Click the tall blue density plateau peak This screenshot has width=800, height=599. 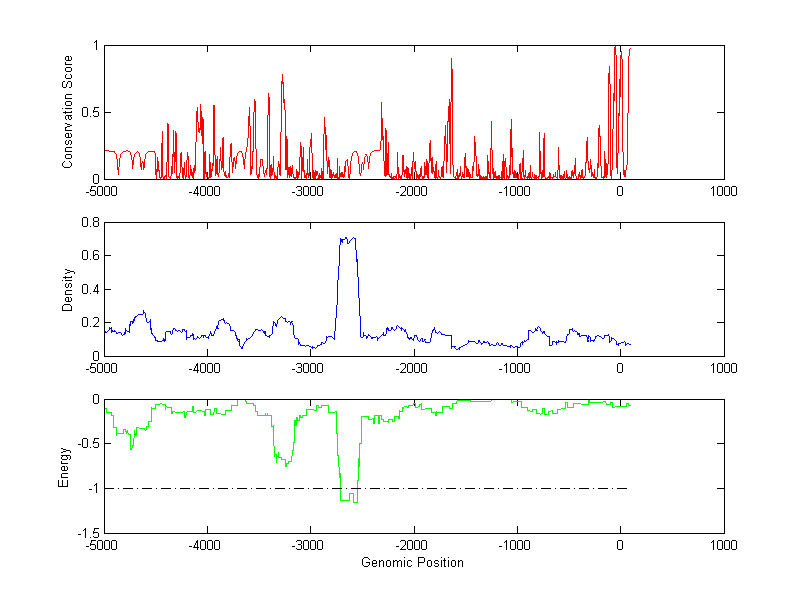click(348, 240)
